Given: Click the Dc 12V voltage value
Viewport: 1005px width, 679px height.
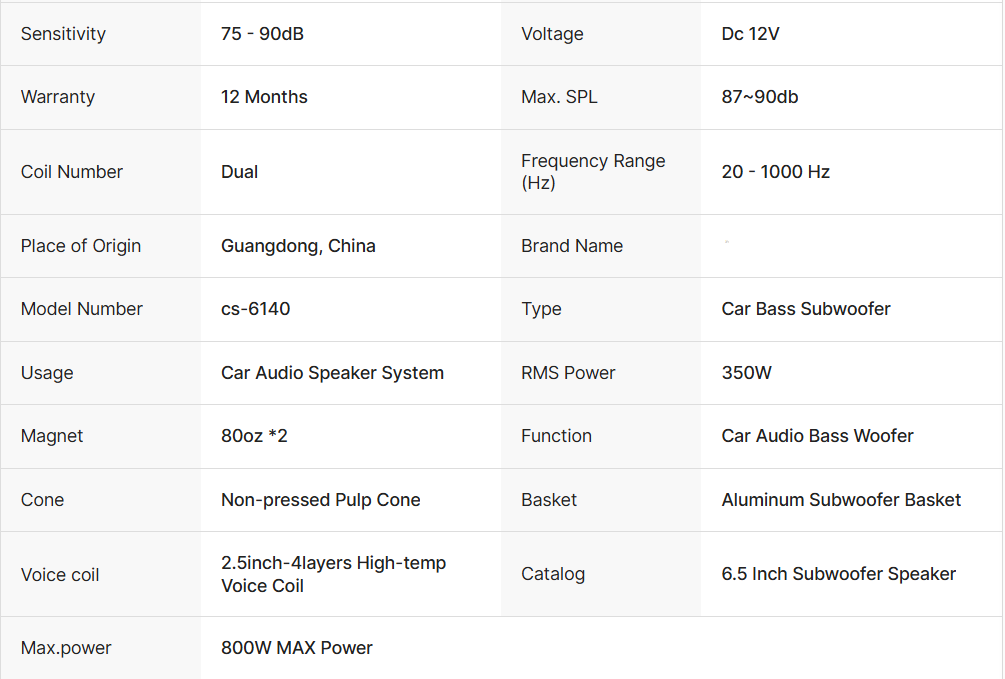Looking at the screenshot, I should coord(750,34).
